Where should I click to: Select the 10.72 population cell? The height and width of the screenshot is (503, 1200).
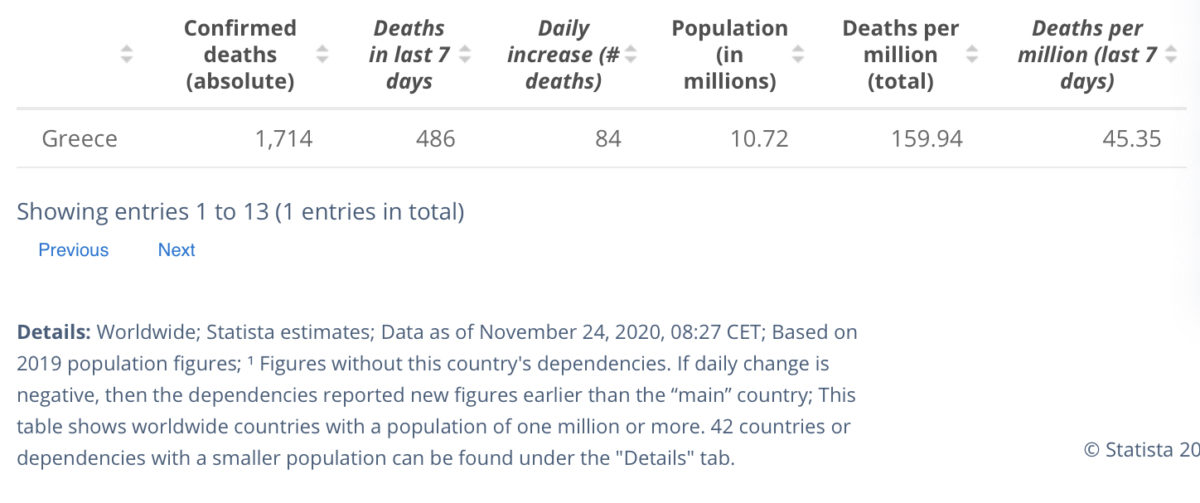[759, 139]
